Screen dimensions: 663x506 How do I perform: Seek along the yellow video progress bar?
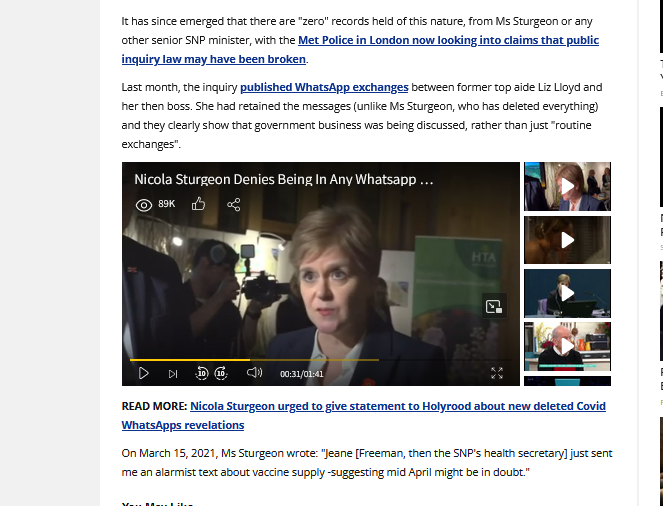pos(321,360)
